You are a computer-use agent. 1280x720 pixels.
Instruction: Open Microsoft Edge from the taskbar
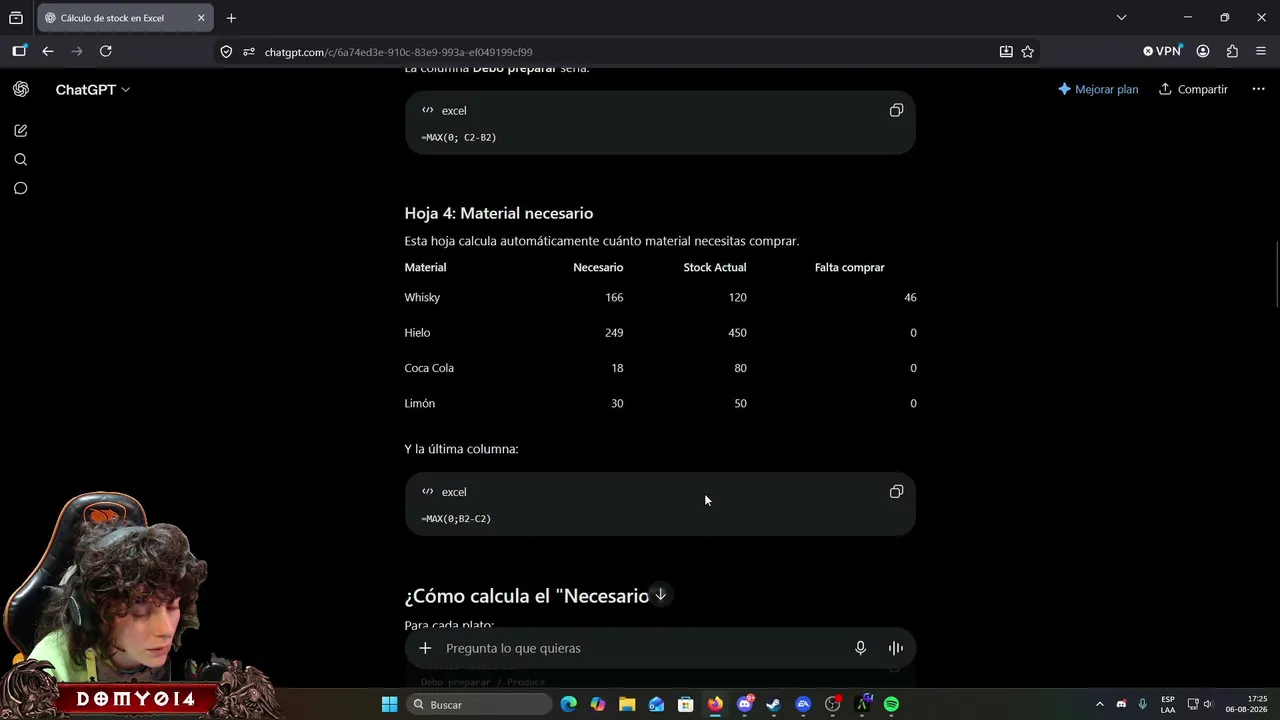pyautogui.click(x=569, y=704)
